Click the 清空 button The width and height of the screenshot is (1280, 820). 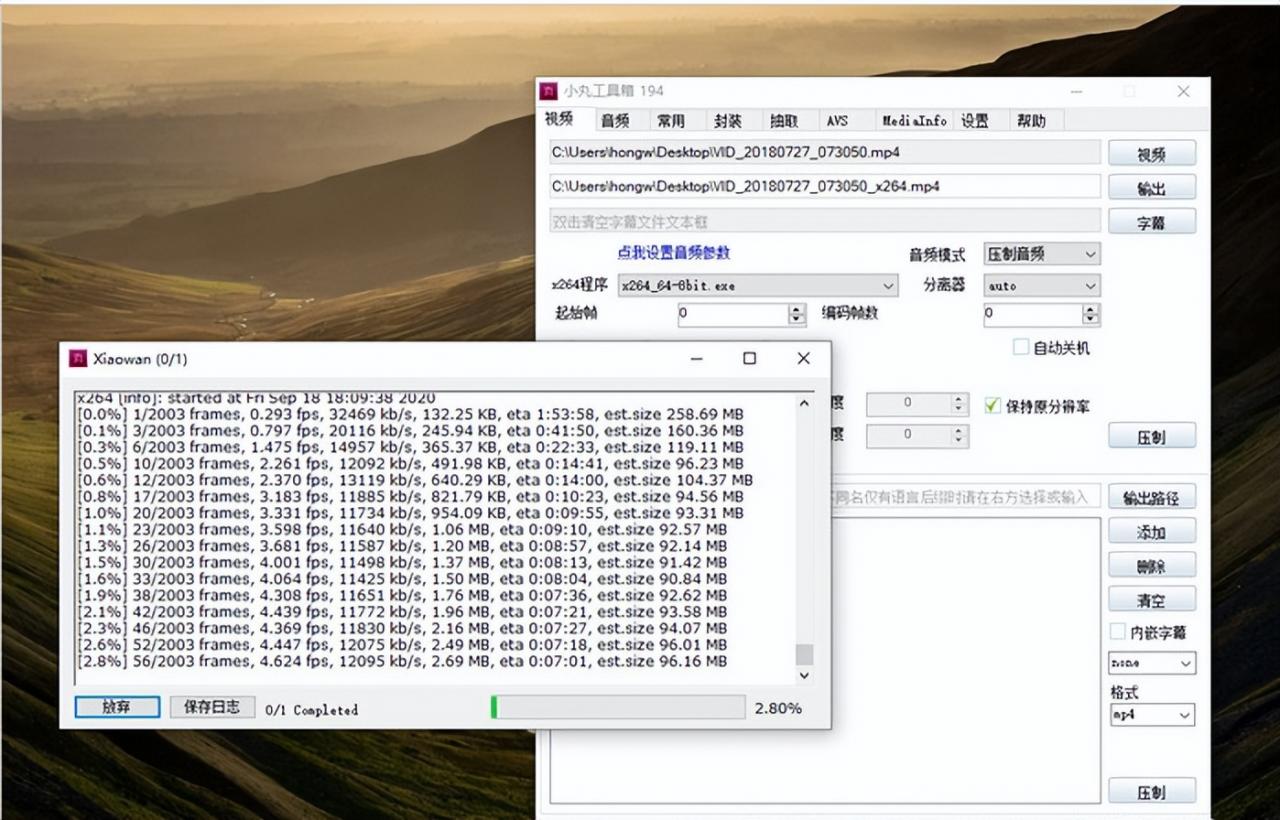(x=1152, y=601)
